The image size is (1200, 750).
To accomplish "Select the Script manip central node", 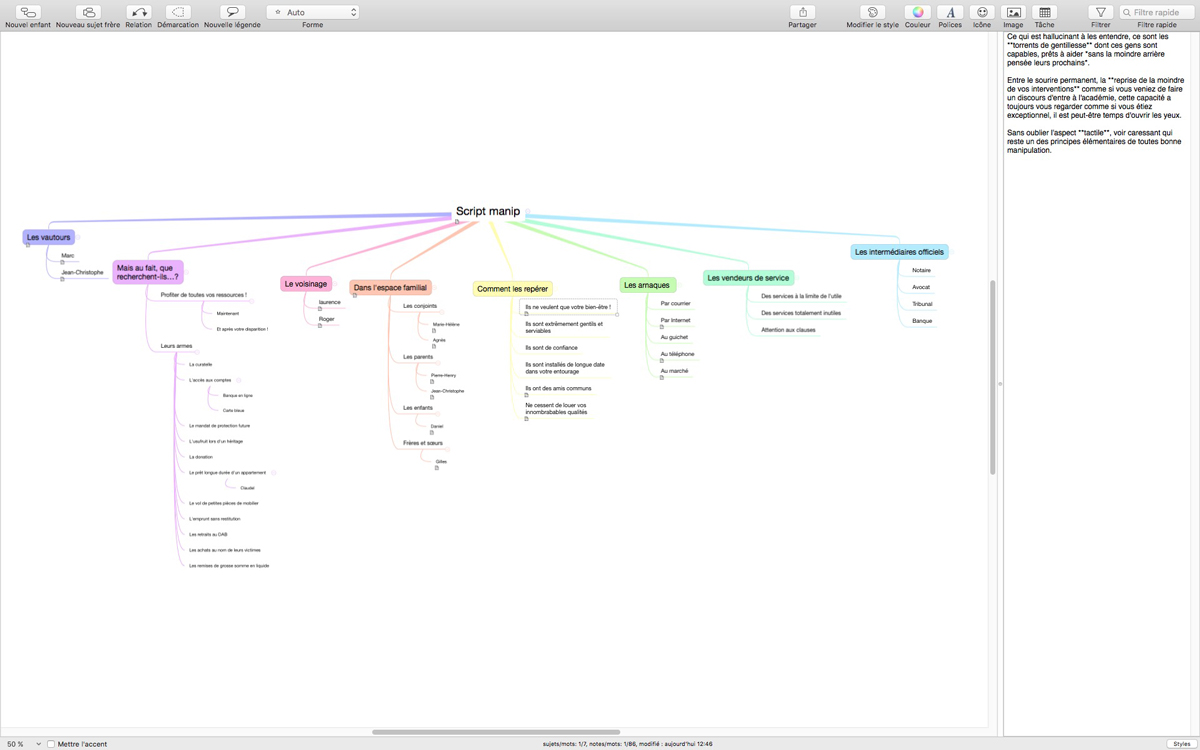I will (x=488, y=211).
